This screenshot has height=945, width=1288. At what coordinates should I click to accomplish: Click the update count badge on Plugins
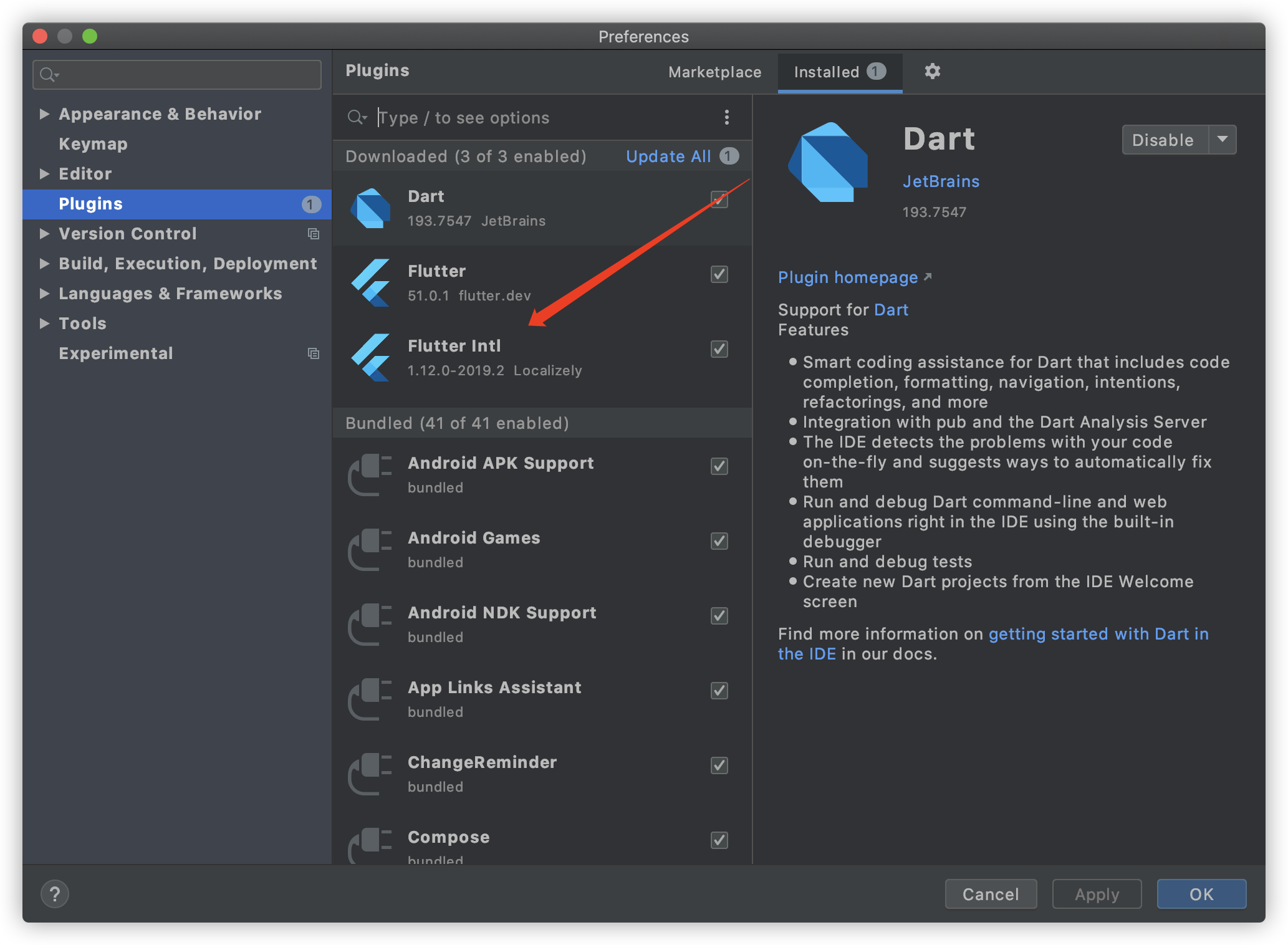pyautogui.click(x=310, y=204)
